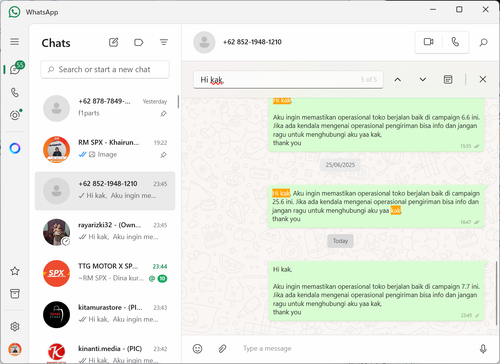Minimize the WhatsApp window
500x364 pixels.
coord(433,10)
